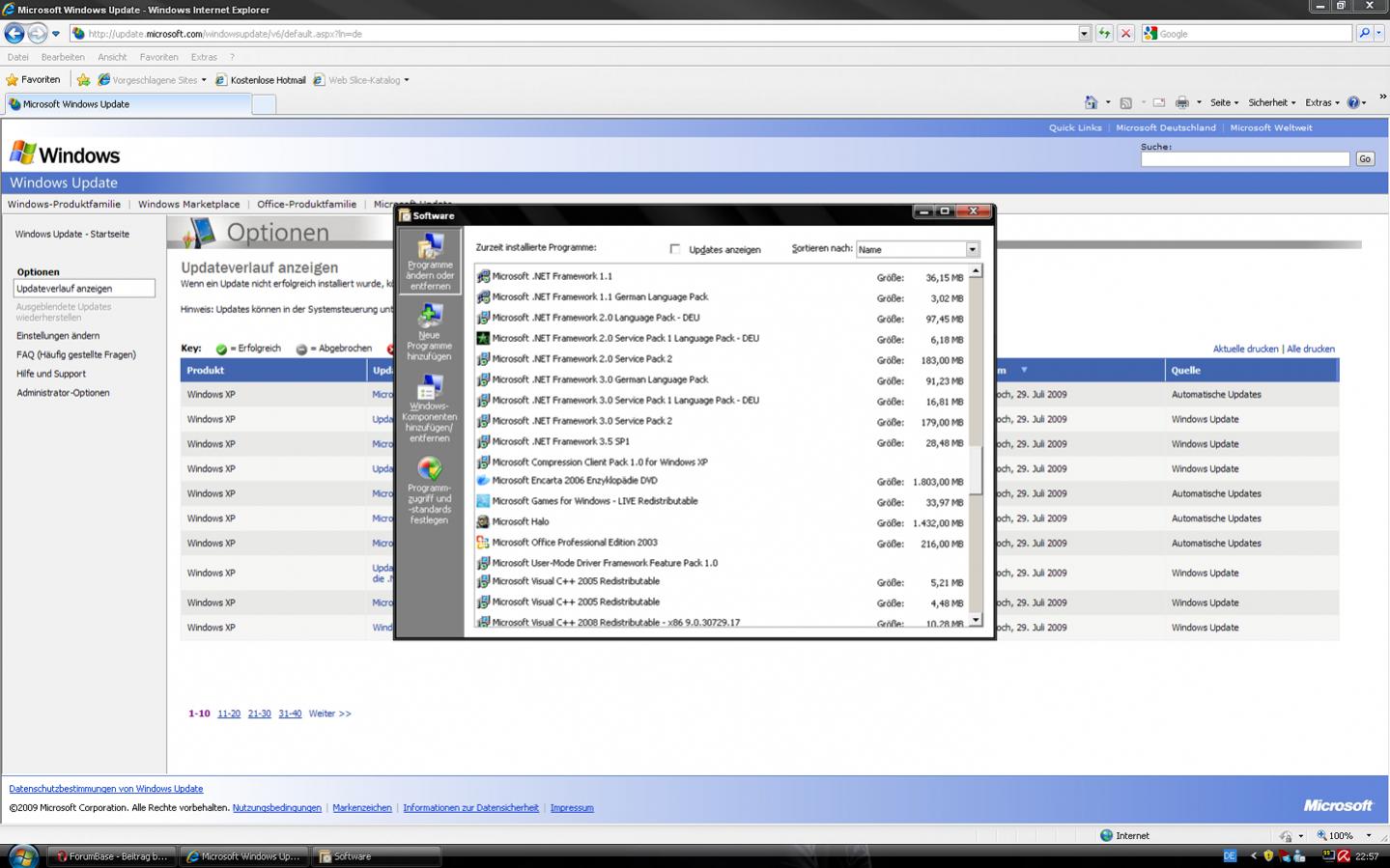Click the red antivirus tray icon

(1343, 856)
